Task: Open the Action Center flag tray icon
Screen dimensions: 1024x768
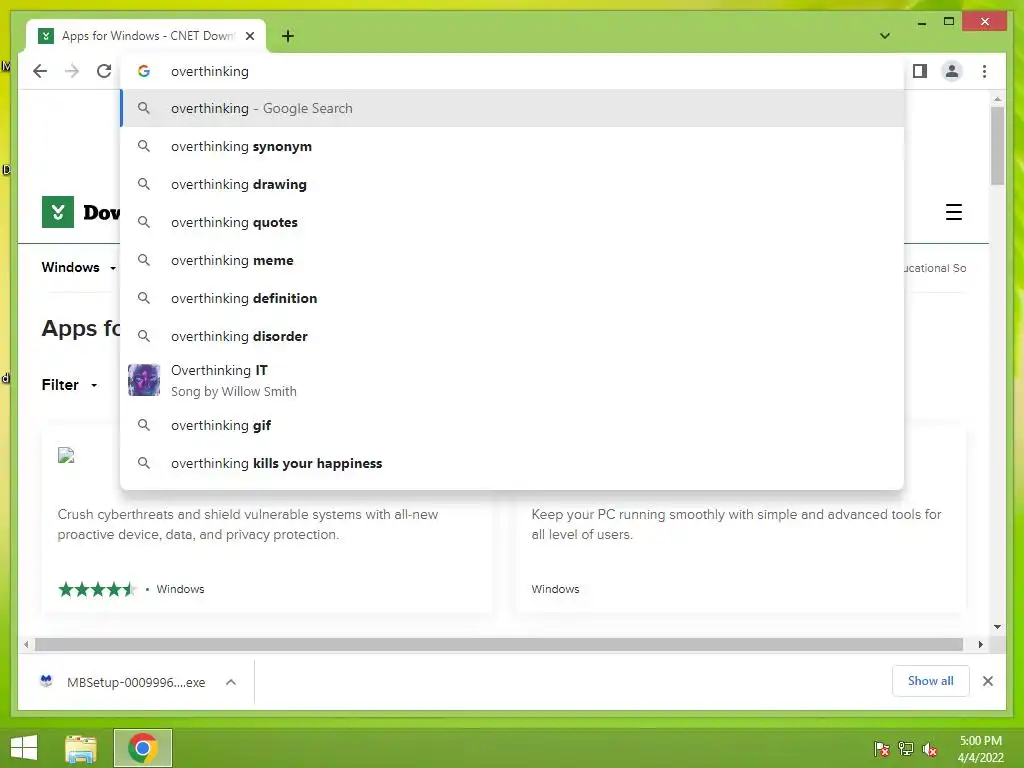Action: coord(882,749)
